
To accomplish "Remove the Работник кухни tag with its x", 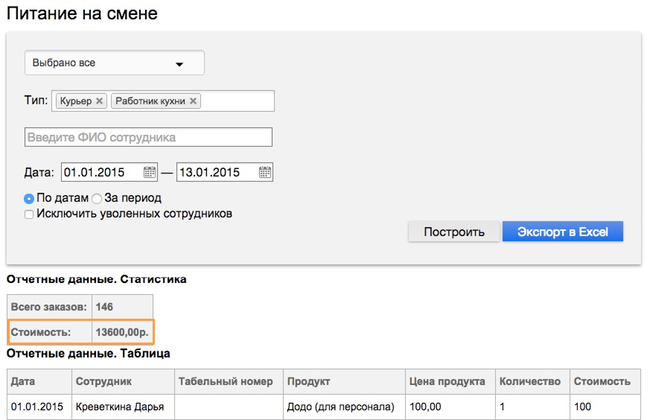I will coord(193,101).
